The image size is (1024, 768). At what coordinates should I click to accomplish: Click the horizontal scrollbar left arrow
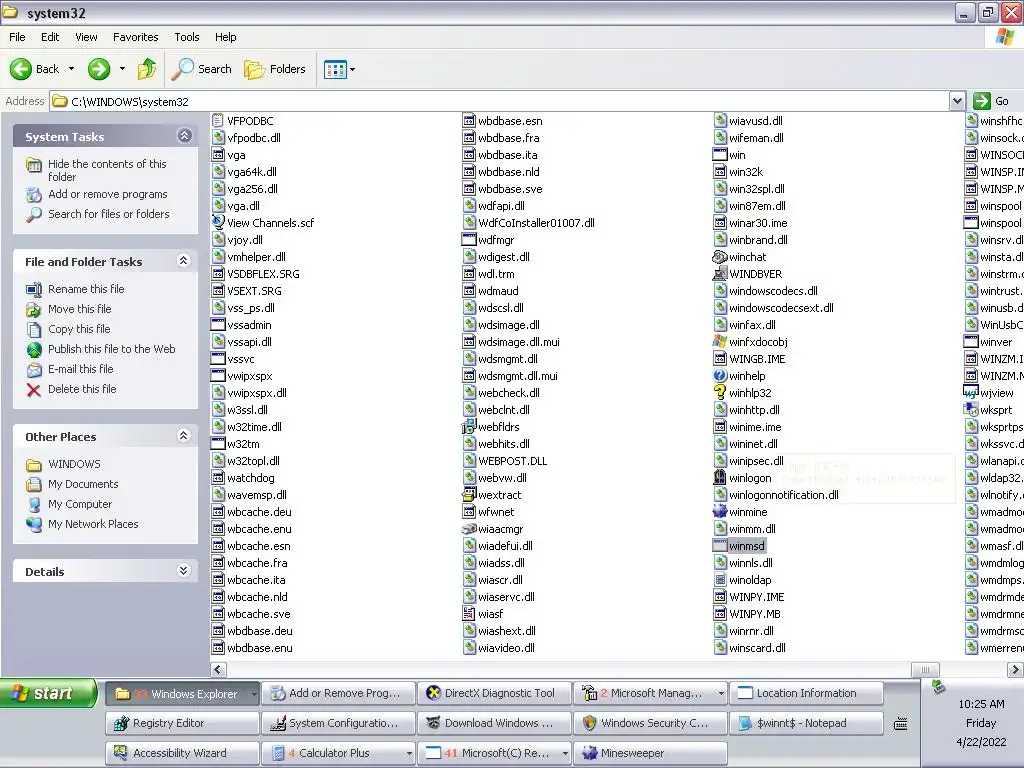pos(218,669)
